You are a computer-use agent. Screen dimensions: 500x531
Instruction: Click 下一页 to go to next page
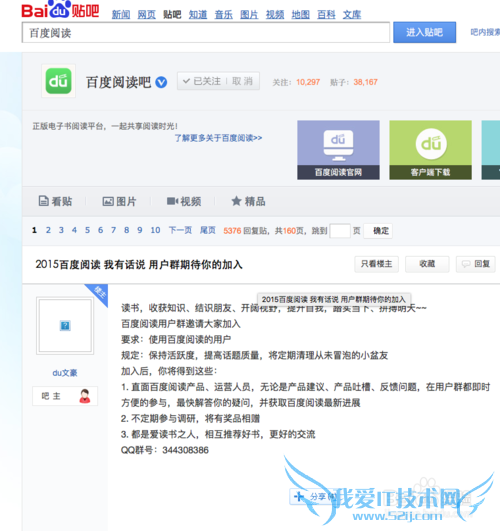tap(180, 230)
